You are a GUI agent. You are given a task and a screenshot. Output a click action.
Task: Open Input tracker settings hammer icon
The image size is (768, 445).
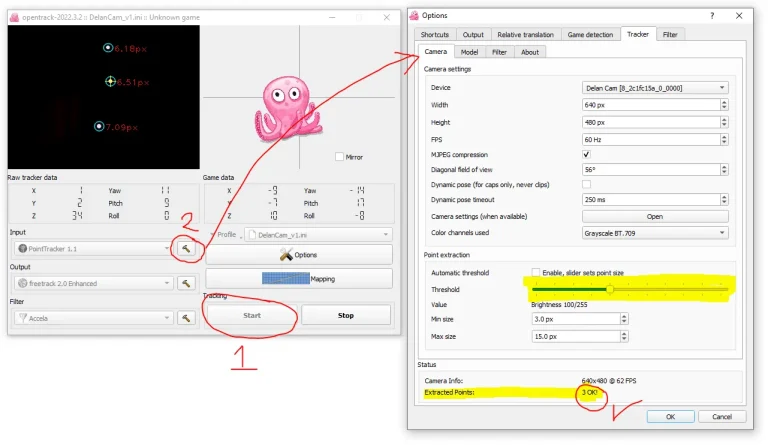point(186,249)
